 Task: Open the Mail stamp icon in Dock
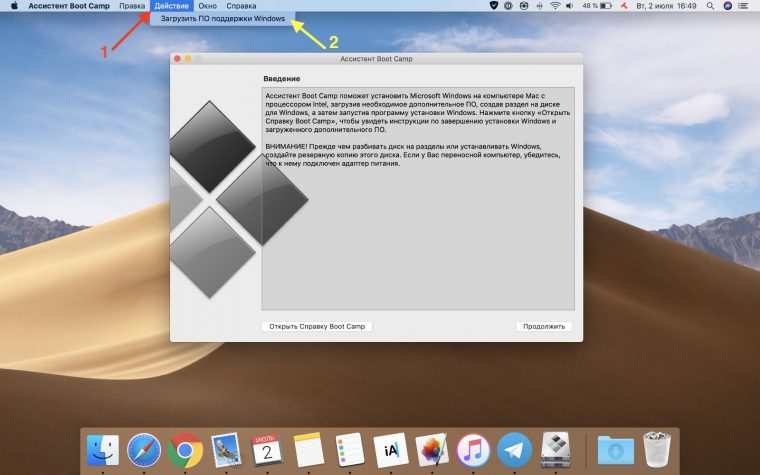click(x=226, y=450)
